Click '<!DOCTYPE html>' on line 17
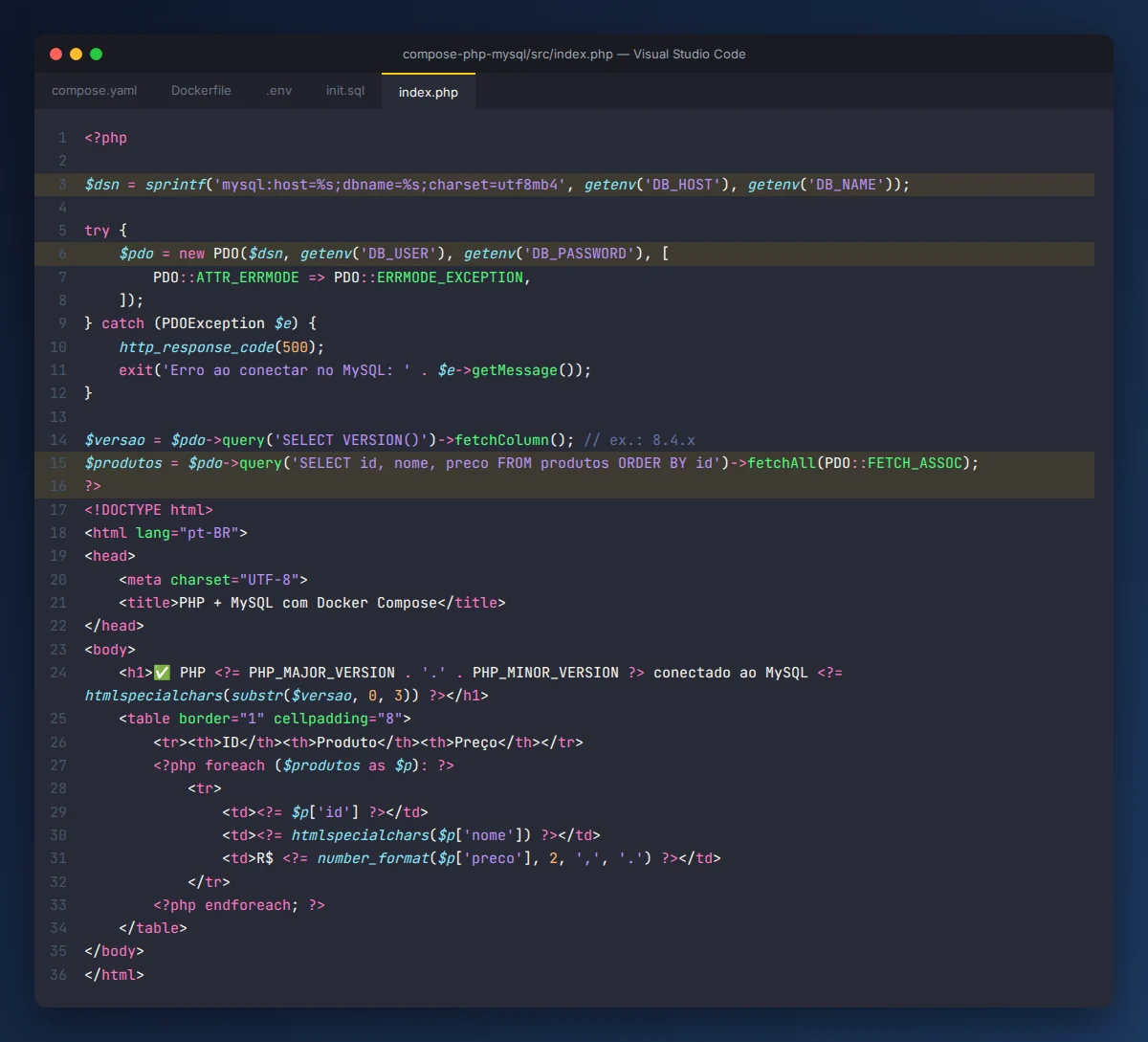The image size is (1148, 1042). click(x=149, y=510)
